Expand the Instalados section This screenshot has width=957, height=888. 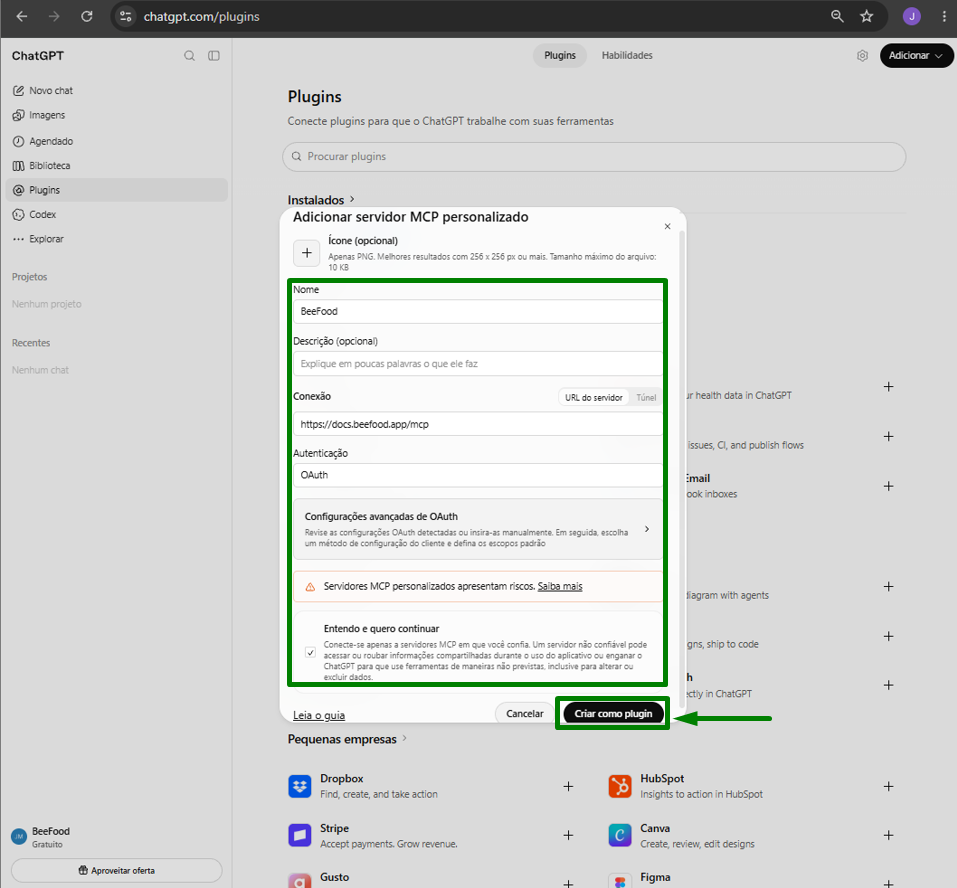point(321,200)
